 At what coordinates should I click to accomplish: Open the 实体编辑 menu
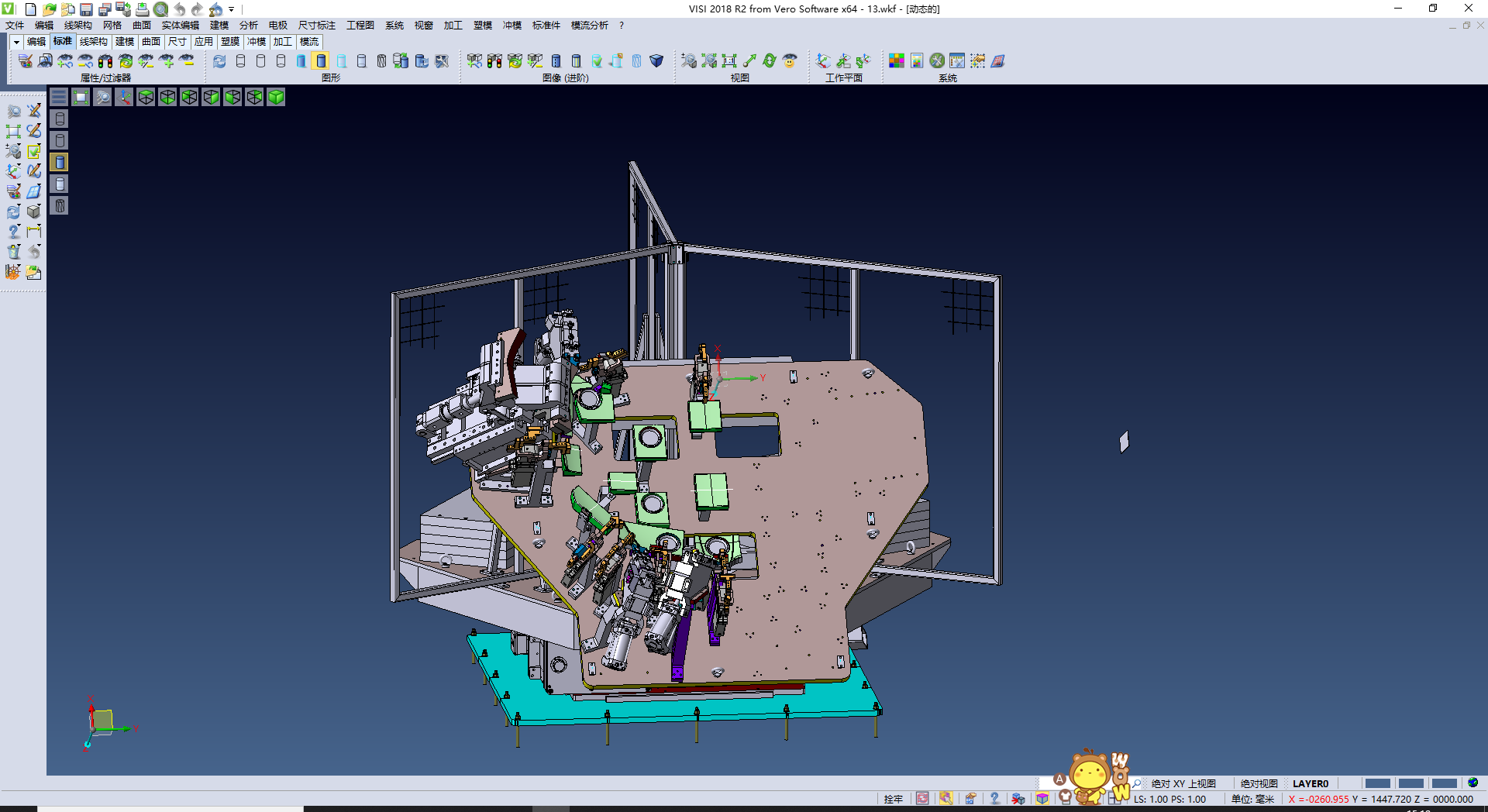click(180, 26)
